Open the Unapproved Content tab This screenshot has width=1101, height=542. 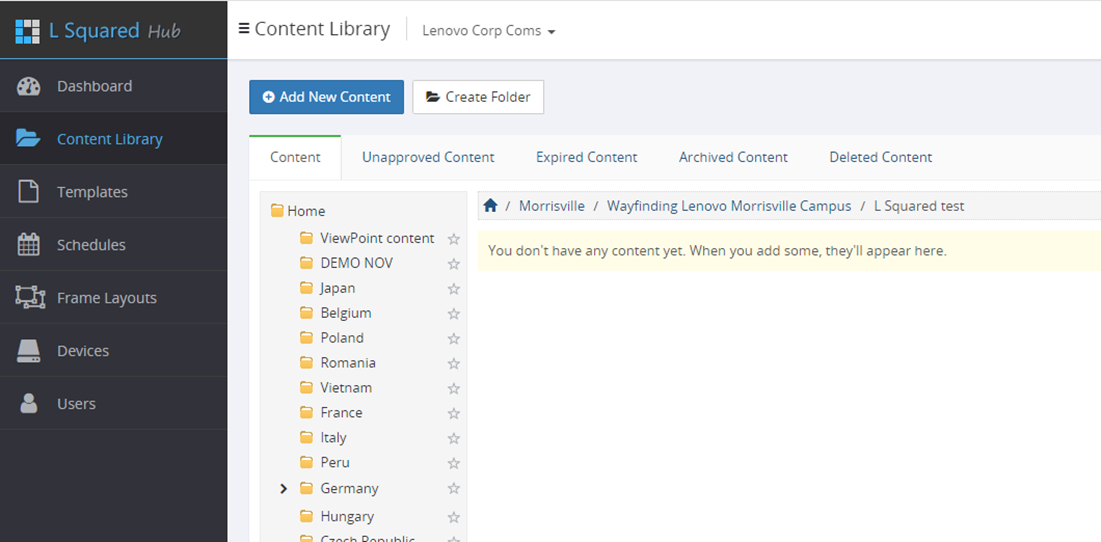point(428,157)
